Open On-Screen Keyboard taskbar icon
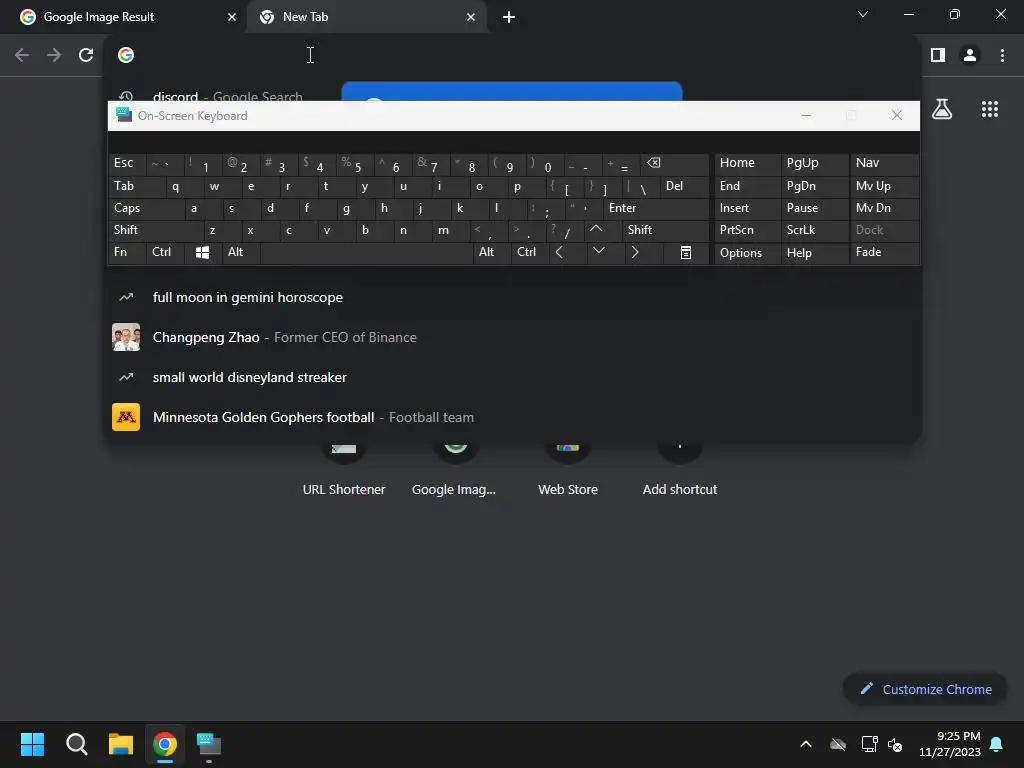Image resolution: width=1024 pixels, height=768 pixels. pyautogui.click(x=209, y=744)
